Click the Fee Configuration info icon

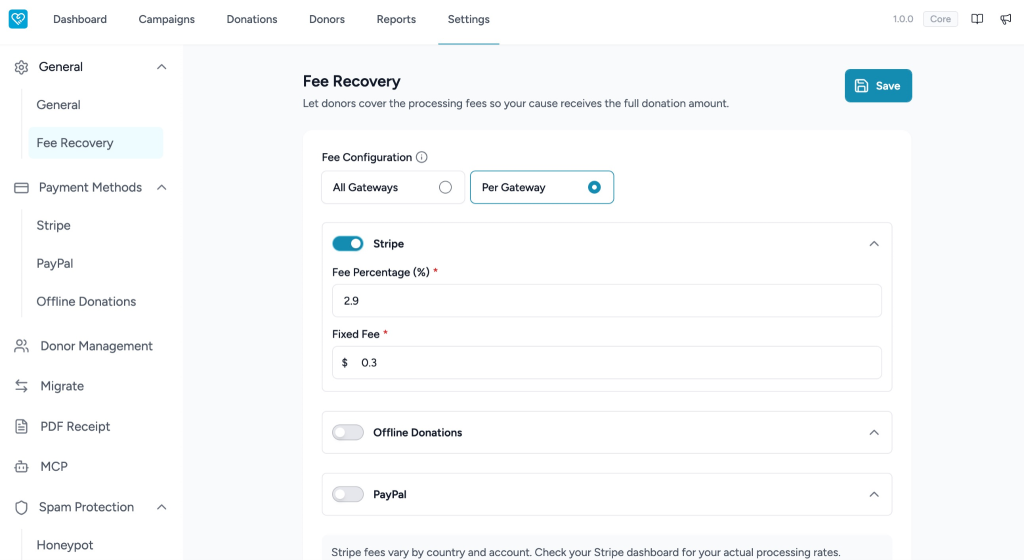point(422,157)
